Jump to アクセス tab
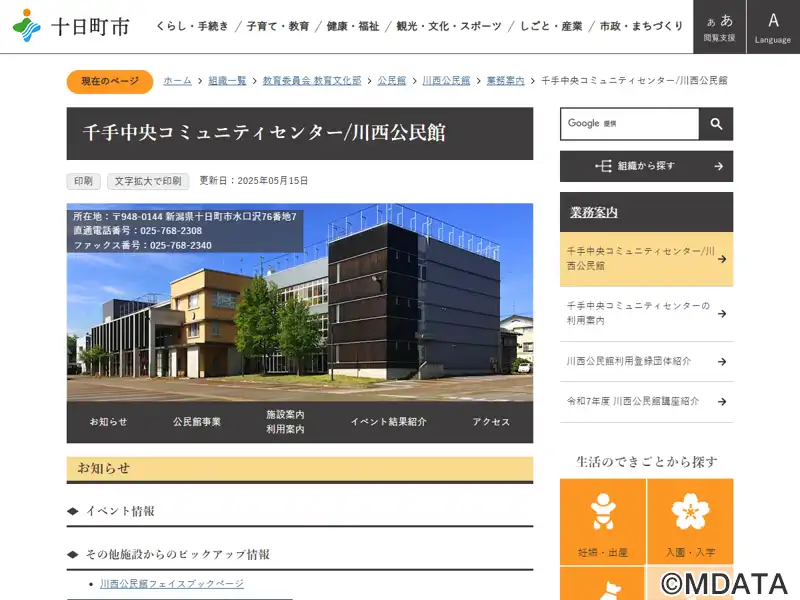 coord(491,422)
